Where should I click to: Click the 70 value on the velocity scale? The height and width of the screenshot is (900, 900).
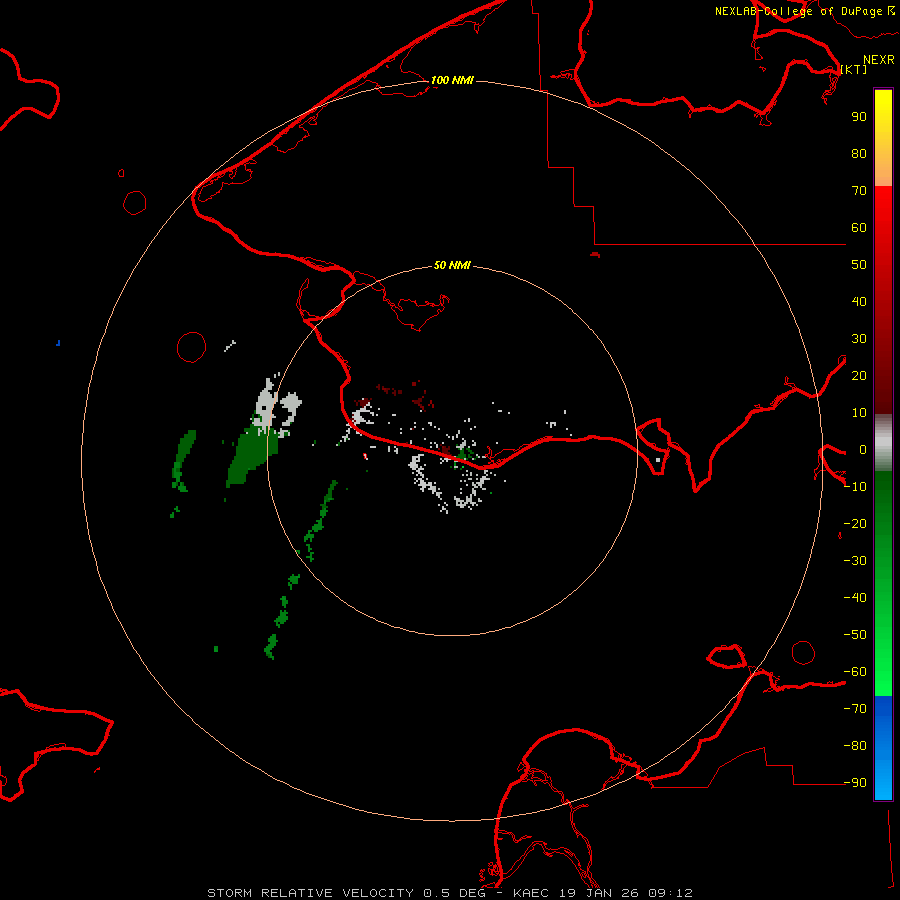tap(859, 191)
